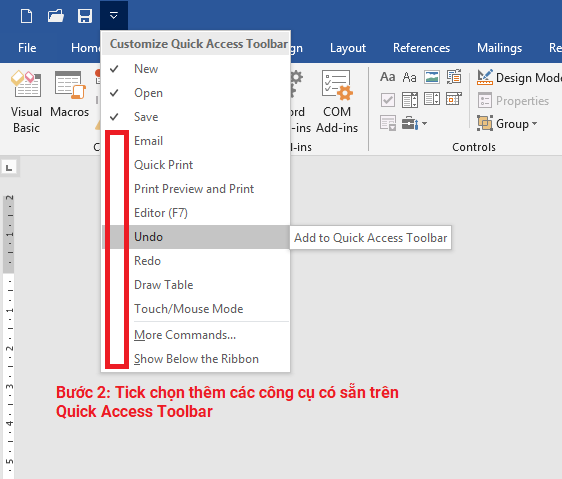Screen dimensions: 562x479
Task: Tick Redo in the customize menu
Action: 196,261
